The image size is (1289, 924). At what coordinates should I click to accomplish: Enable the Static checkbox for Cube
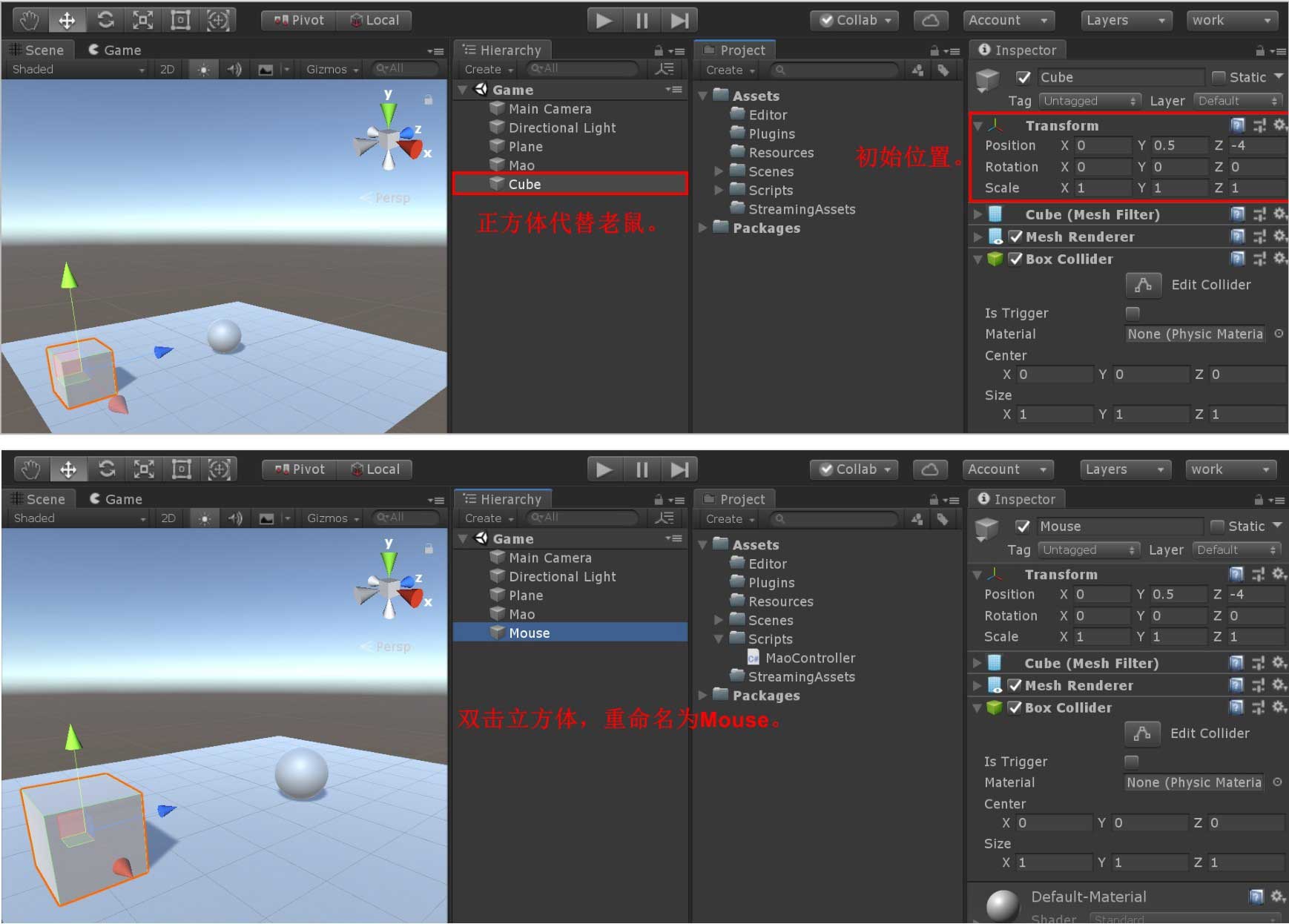(1218, 77)
